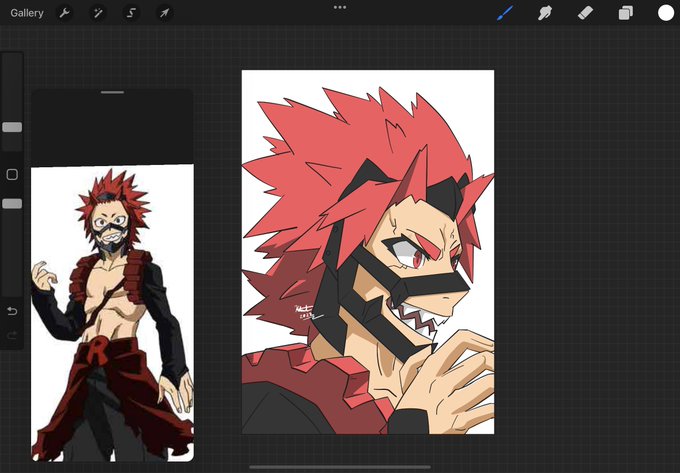Click the three-dot menu at top center
Image resolution: width=680 pixels, height=473 pixels.
tap(340, 7)
